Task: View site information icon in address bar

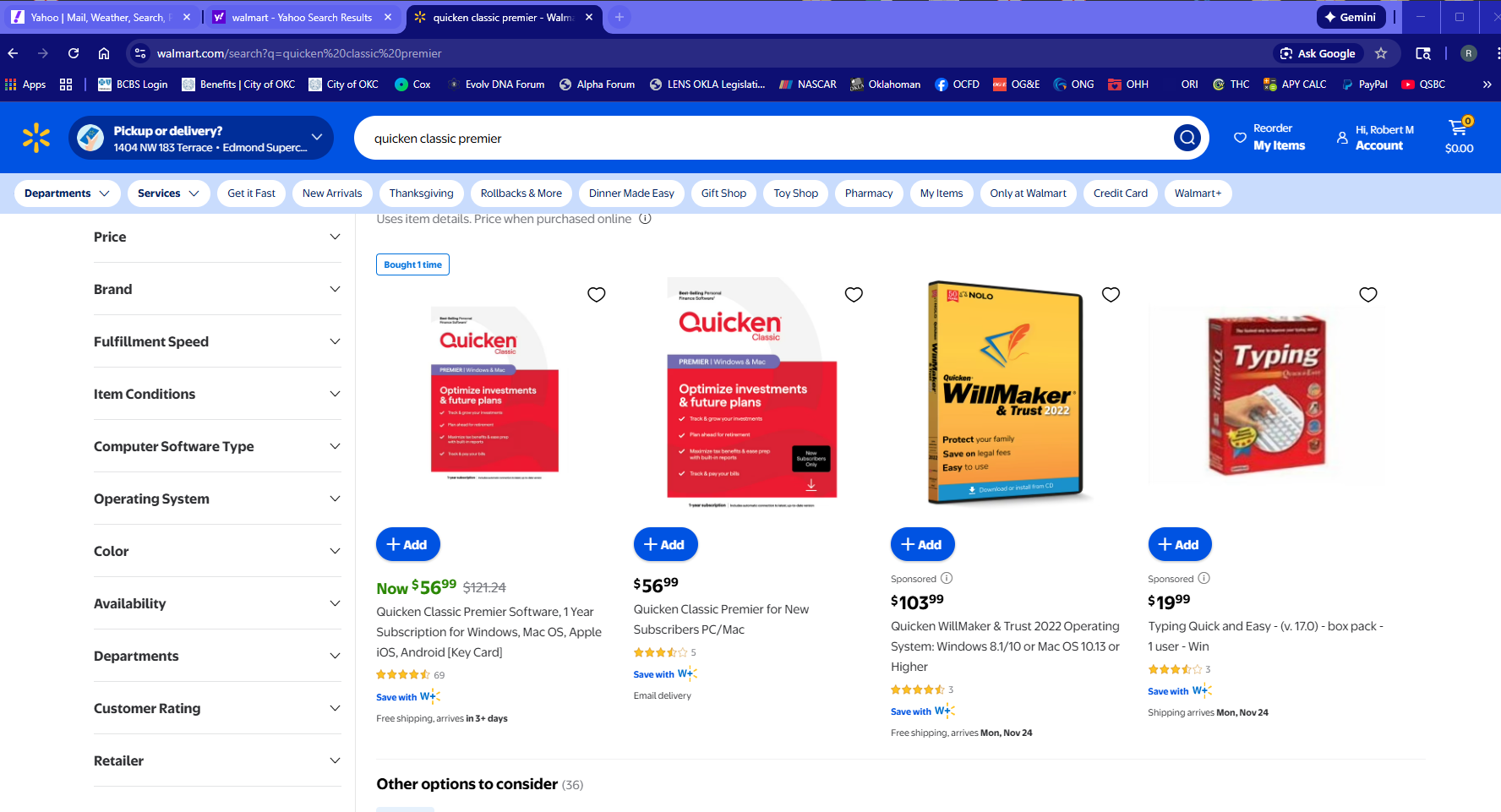Action: [139, 53]
